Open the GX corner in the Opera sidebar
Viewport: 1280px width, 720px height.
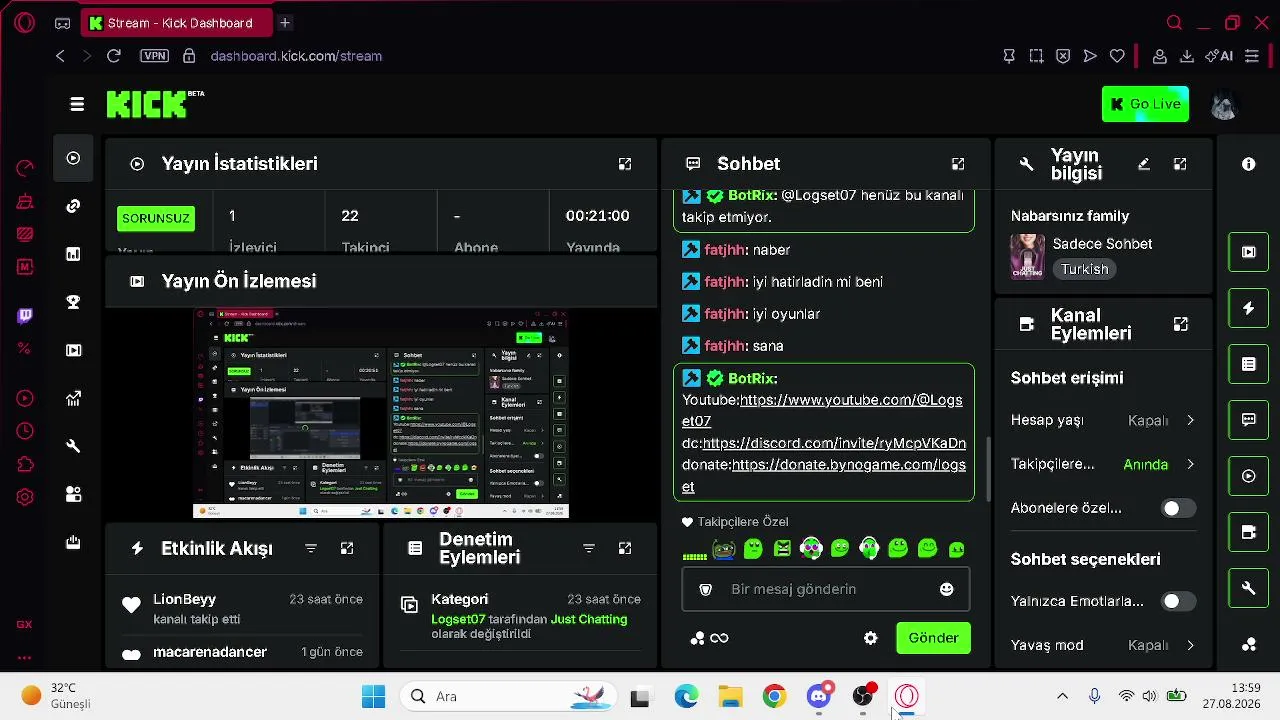[x=24, y=624]
